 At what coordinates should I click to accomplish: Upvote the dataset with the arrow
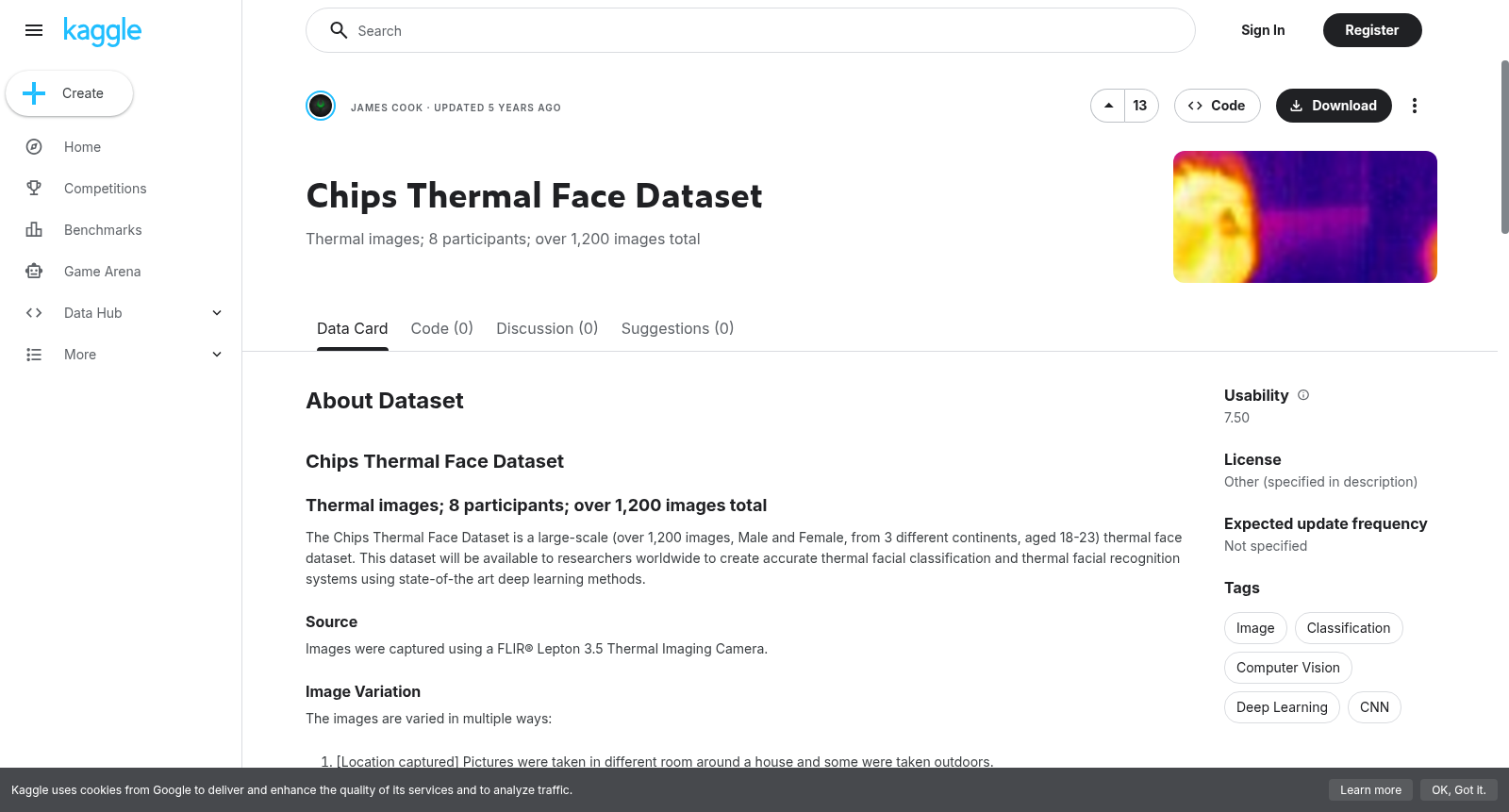pos(1108,106)
